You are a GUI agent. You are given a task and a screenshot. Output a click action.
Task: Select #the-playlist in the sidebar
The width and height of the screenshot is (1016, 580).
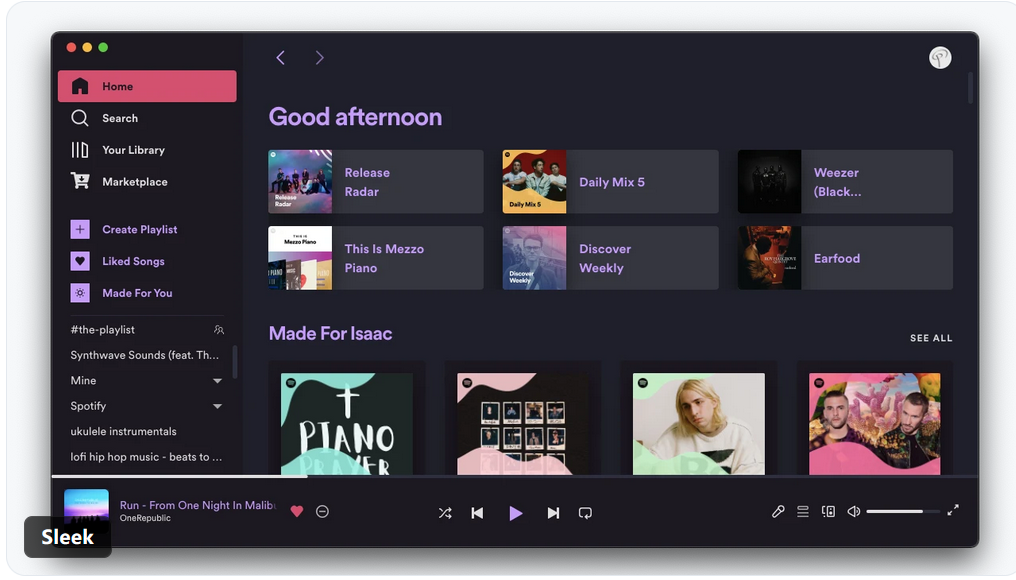pos(102,329)
